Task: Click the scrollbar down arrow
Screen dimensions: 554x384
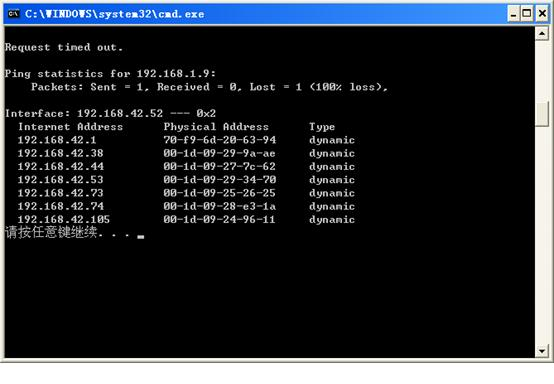Action: coord(542,351)
